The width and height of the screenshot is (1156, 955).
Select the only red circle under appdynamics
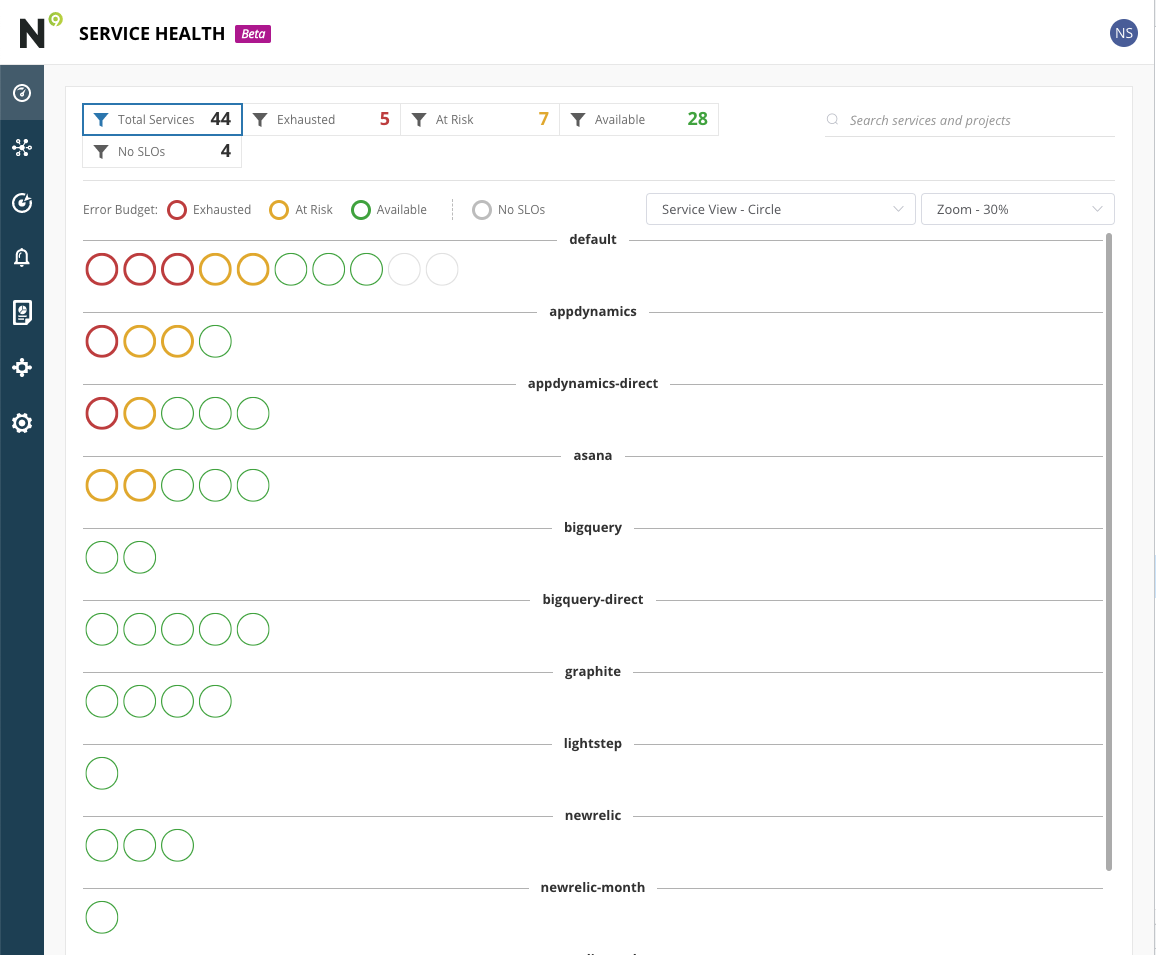(x=102, y=341)
